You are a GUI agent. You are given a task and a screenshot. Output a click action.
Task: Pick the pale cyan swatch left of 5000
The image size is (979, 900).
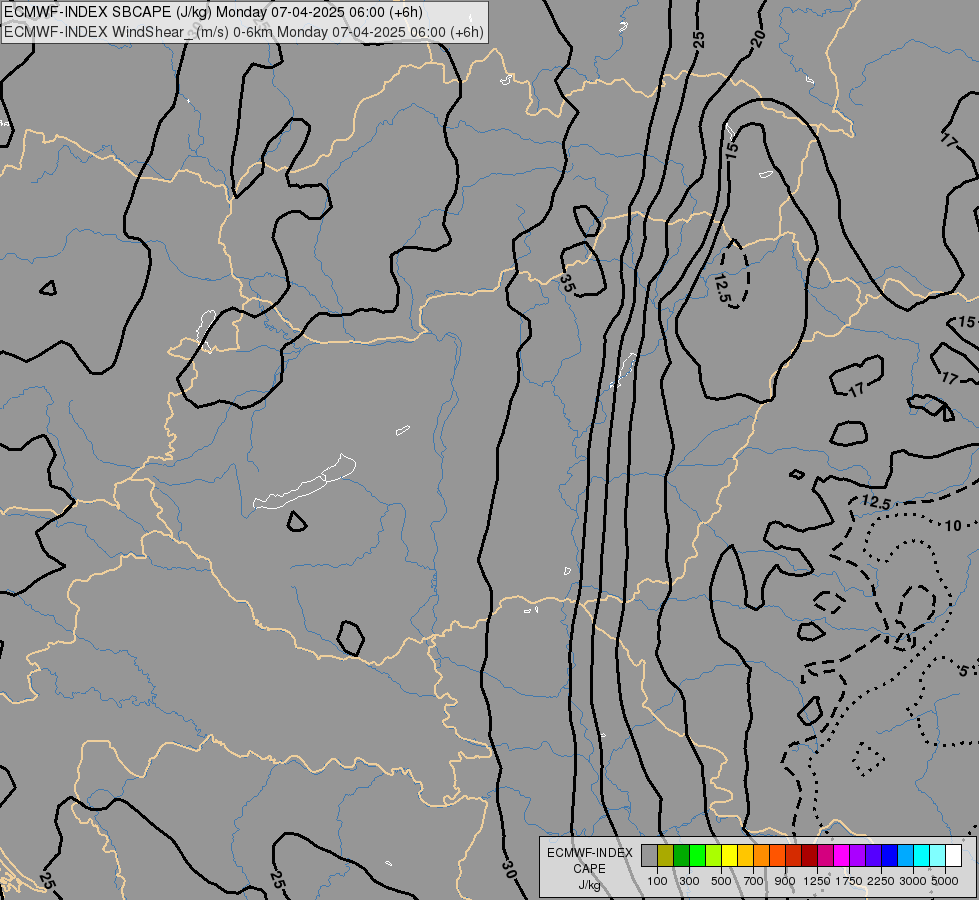938,856
